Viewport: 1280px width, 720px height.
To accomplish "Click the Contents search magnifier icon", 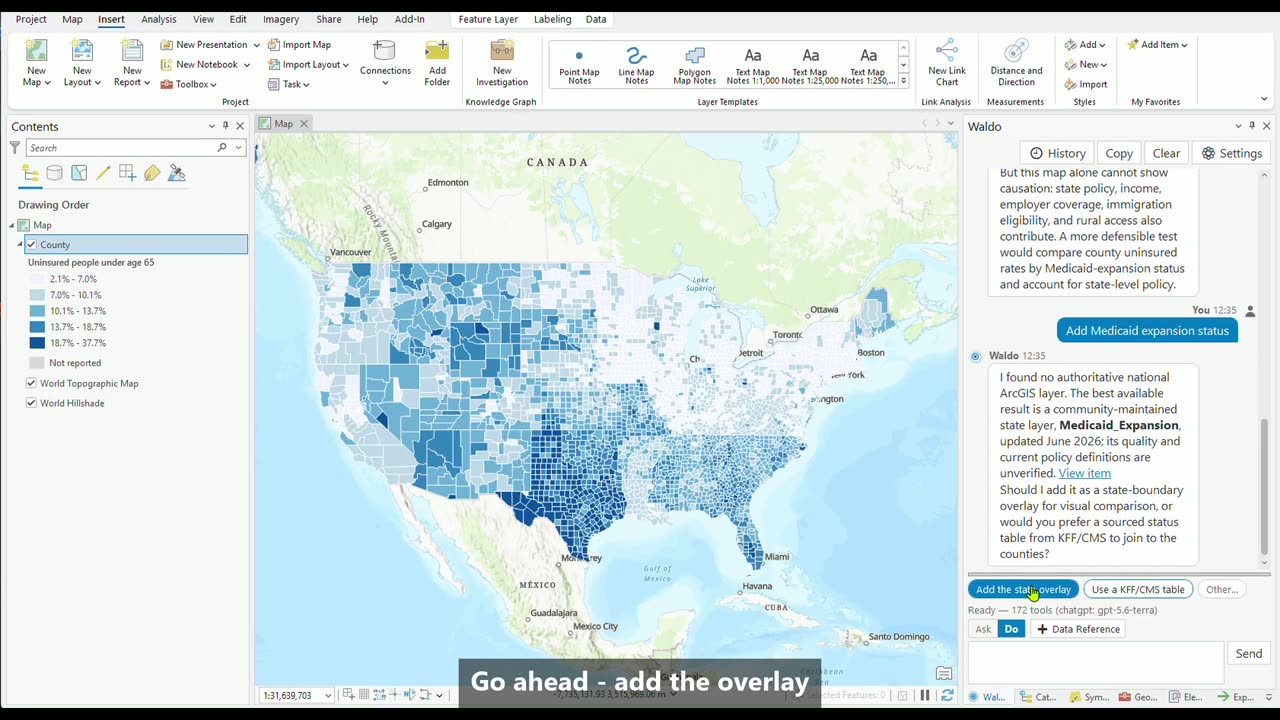I will pyautogui.click(x=222, y=147).
